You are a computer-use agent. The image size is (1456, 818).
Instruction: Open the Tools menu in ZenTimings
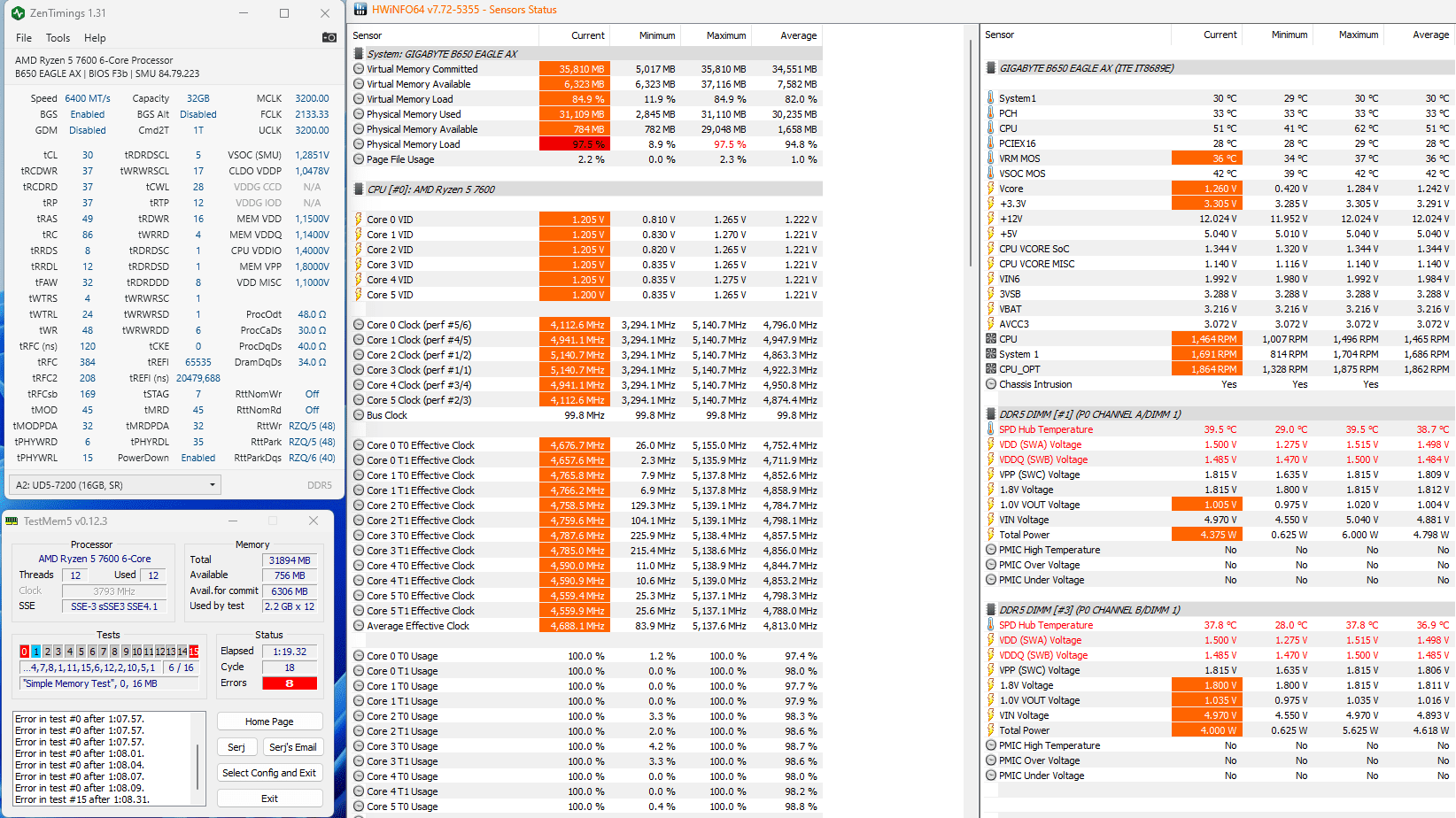pyautogui.click(x=58, y=38)
